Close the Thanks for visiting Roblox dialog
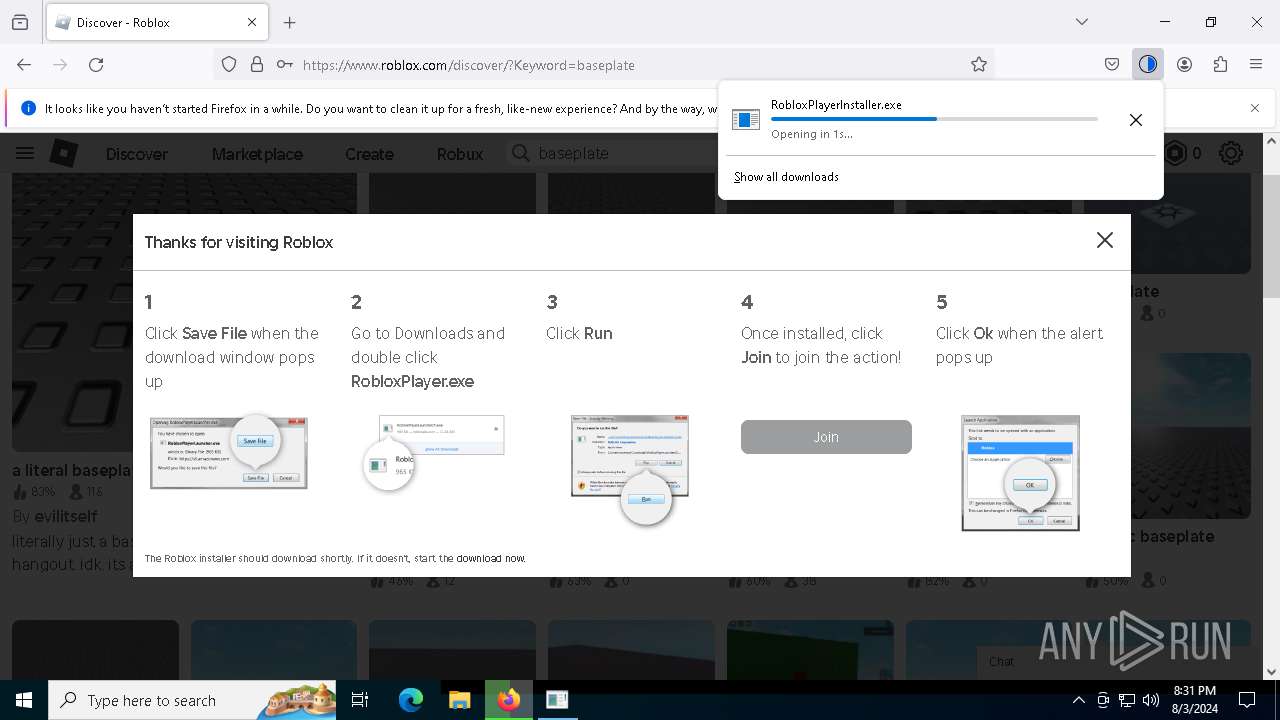1280x720 pixels. tap(1104, 240)
